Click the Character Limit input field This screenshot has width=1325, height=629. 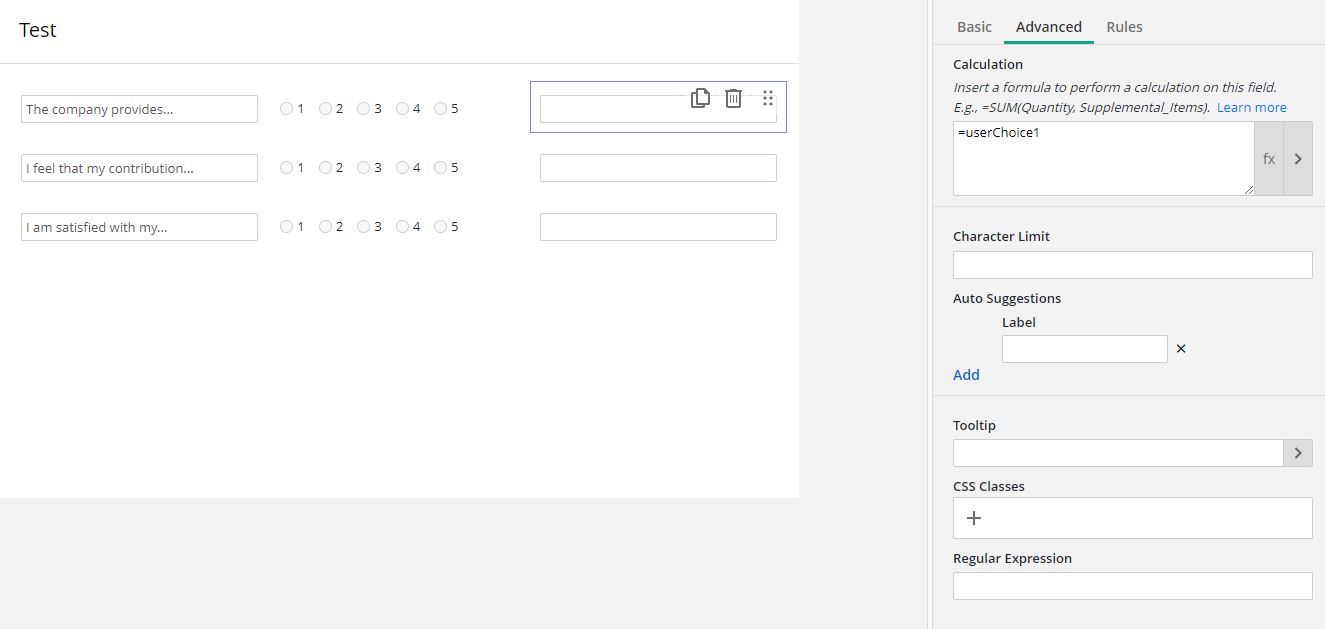pos(1132,265)
